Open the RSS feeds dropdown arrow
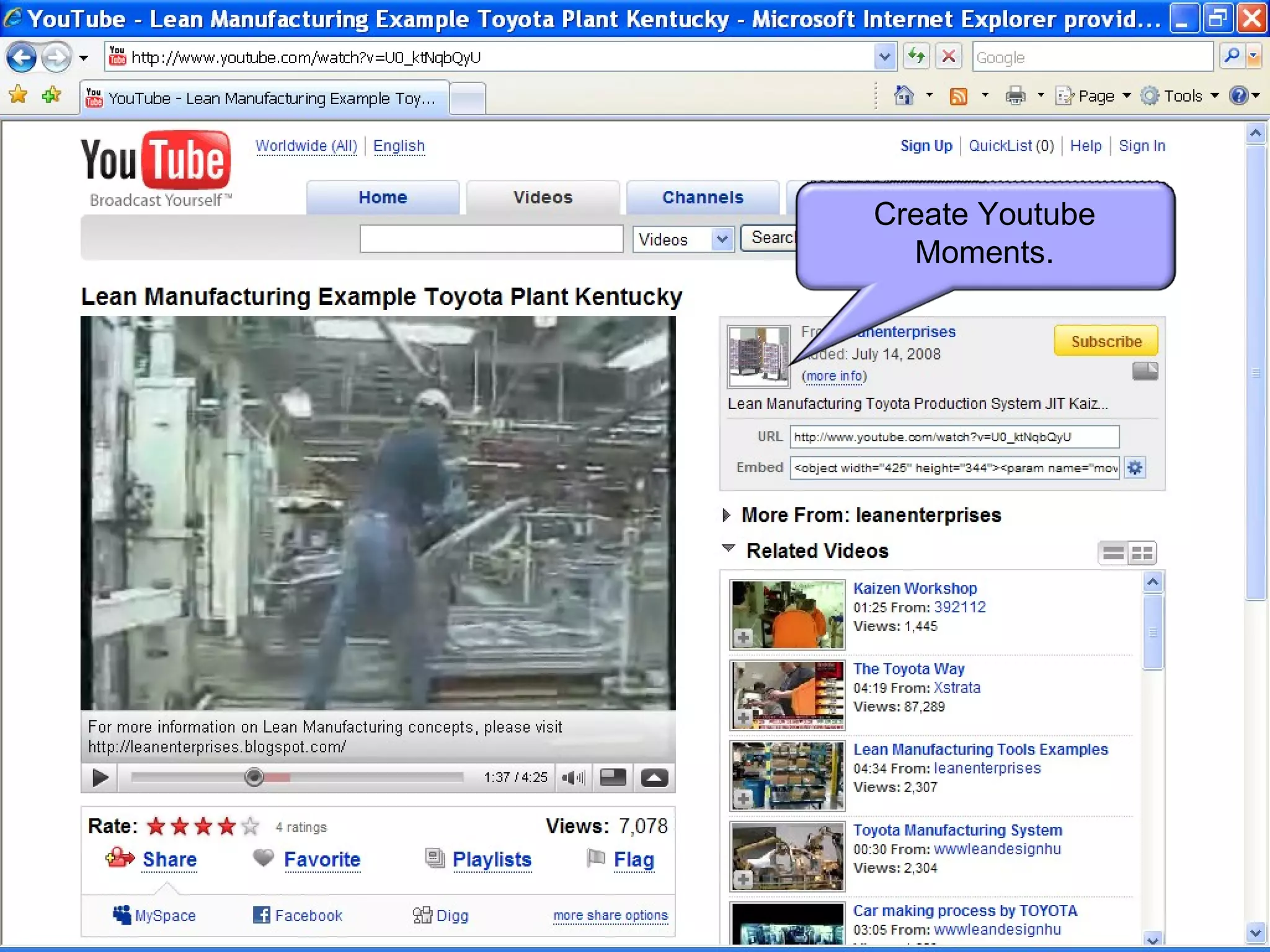The height and width of the screenshot is (952, 1270). tap(985, 95)
